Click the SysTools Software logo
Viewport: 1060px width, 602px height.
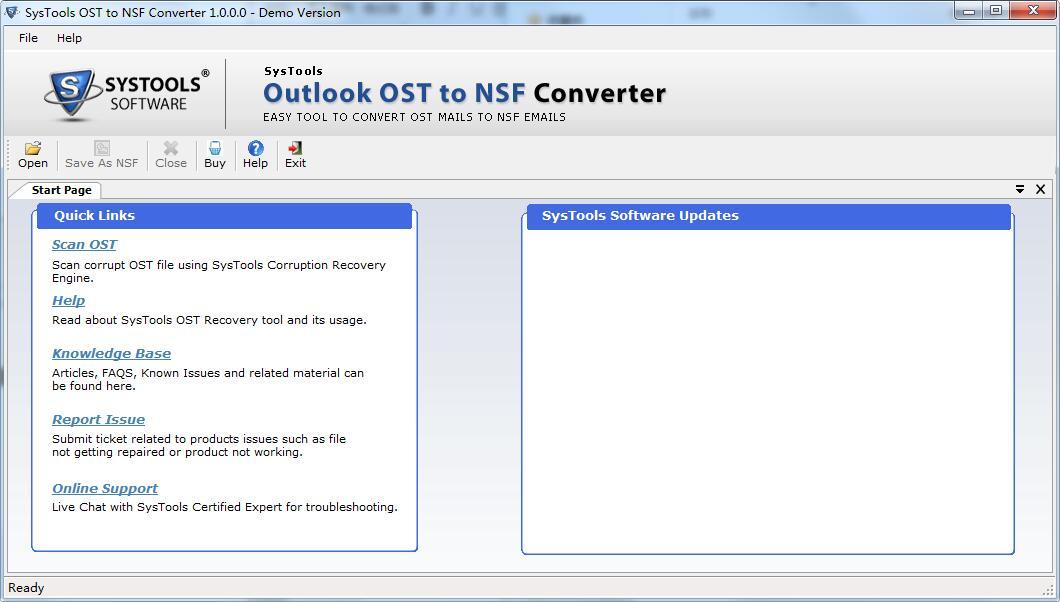pyautogui.click(x=126, y=94)
